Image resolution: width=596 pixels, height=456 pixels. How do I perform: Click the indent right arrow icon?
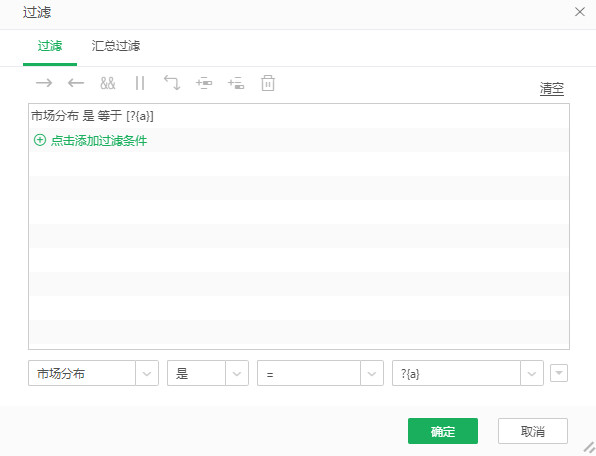44,82
